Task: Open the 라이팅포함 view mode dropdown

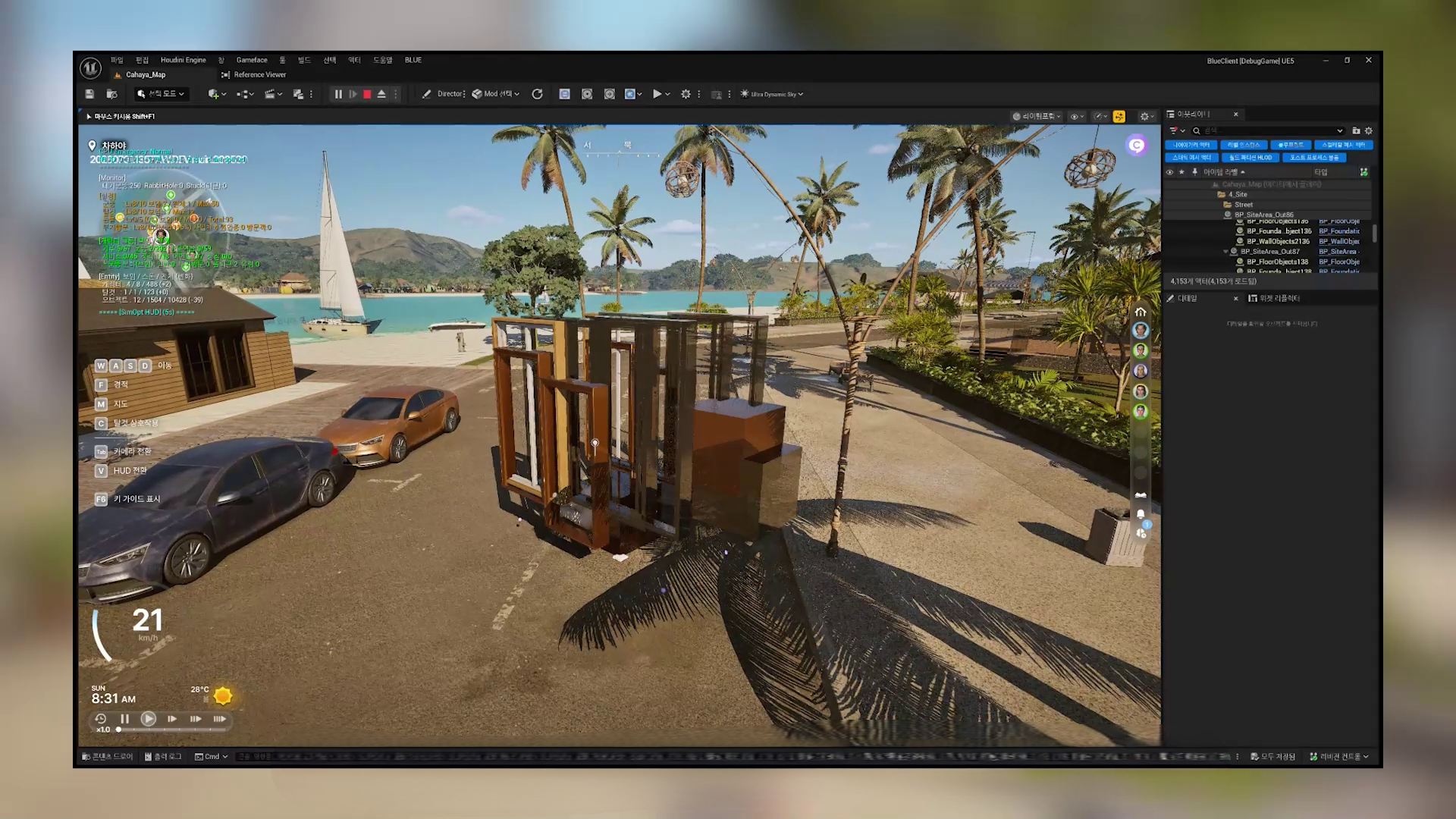Action: 1037,116
